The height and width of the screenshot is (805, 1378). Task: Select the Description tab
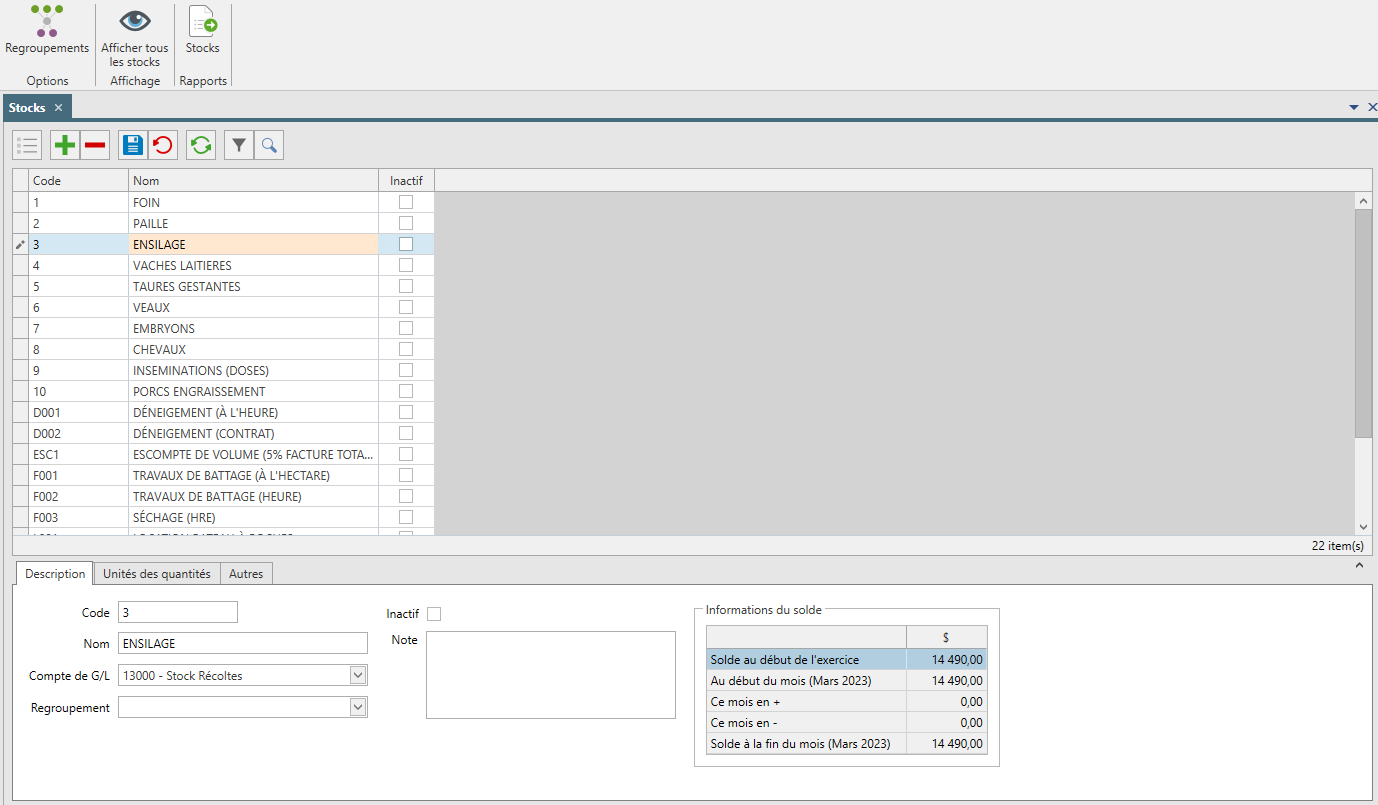click(55, 574)
